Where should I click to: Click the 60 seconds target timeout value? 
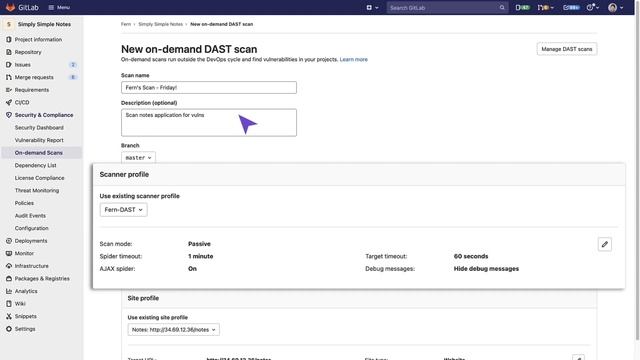point(471,256)
